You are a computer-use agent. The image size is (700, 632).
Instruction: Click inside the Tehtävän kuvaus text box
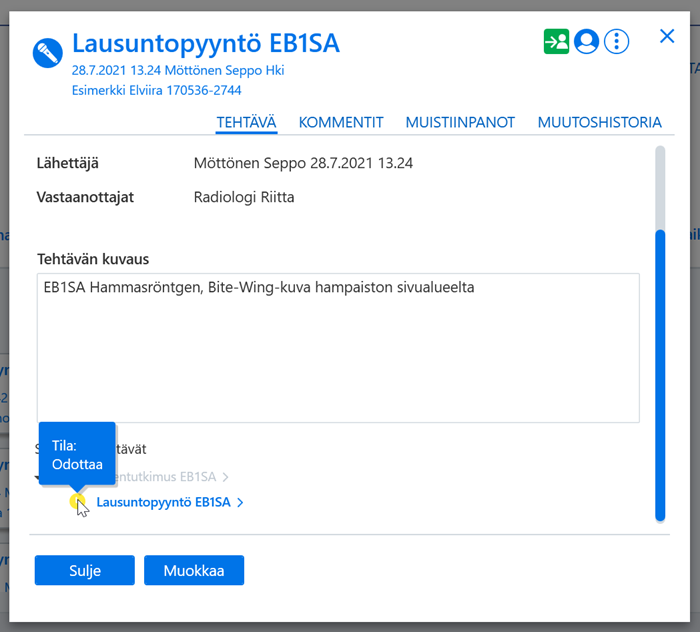pyautogui.click(x=338, y=348)
